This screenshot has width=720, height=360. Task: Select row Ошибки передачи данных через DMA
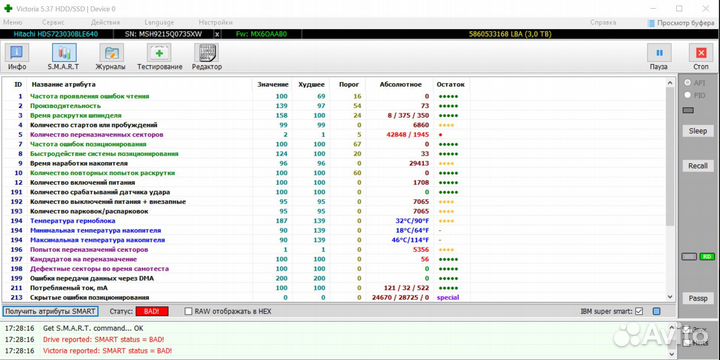(x=236, y=278)
